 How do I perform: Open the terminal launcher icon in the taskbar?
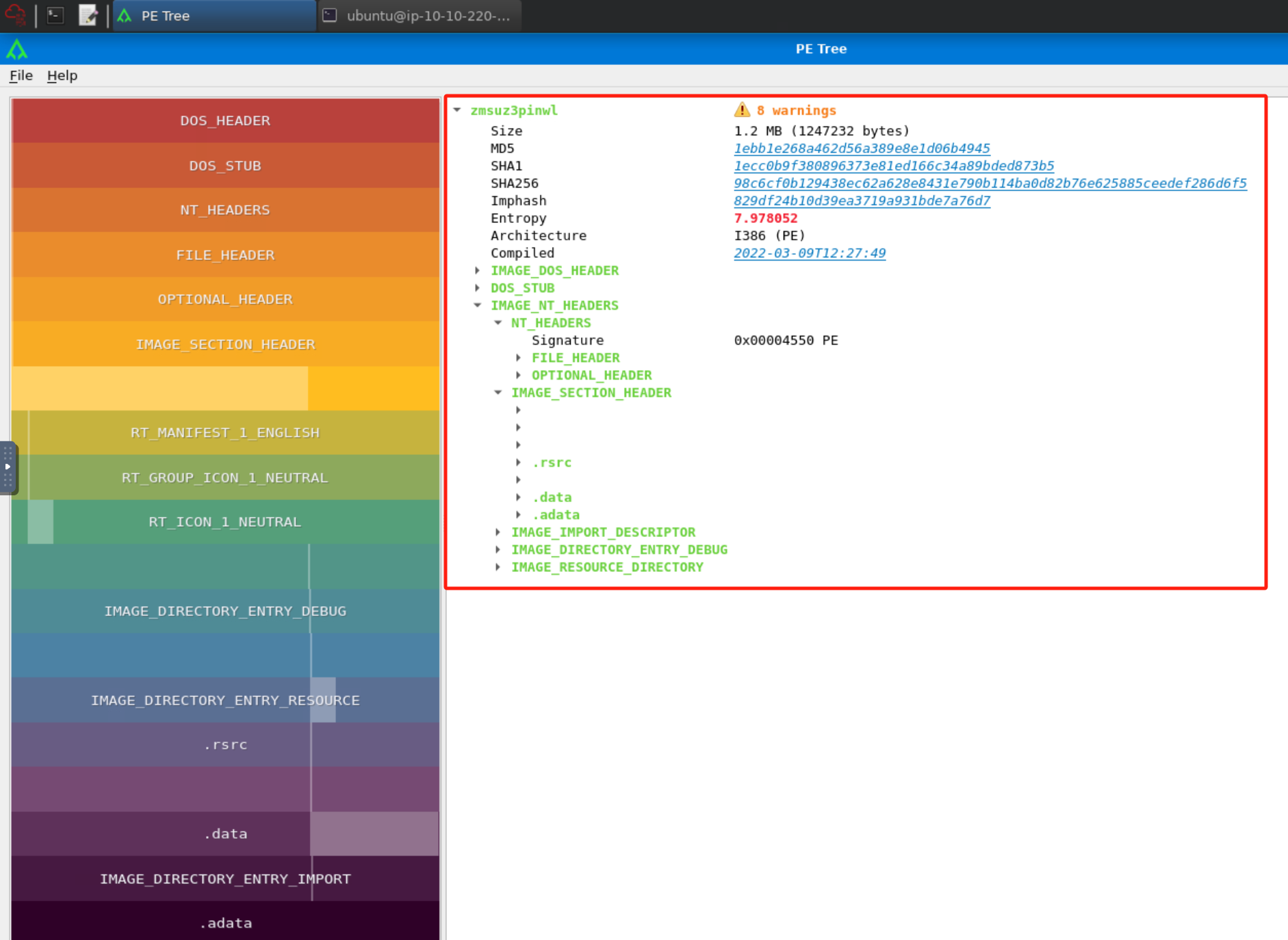click(x=55, y=15)
